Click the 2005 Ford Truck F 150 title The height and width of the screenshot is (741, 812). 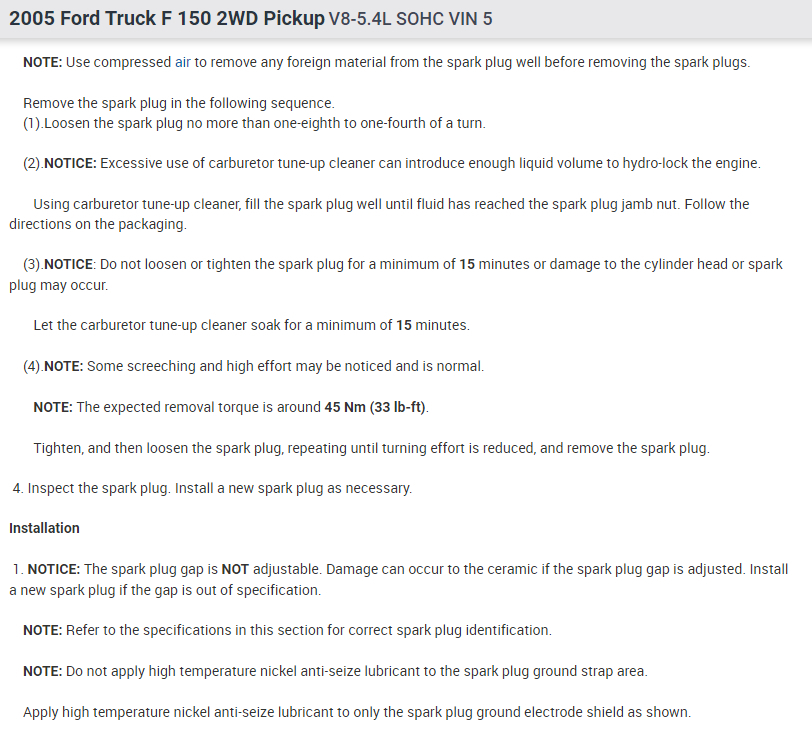[x=167, y=19]
